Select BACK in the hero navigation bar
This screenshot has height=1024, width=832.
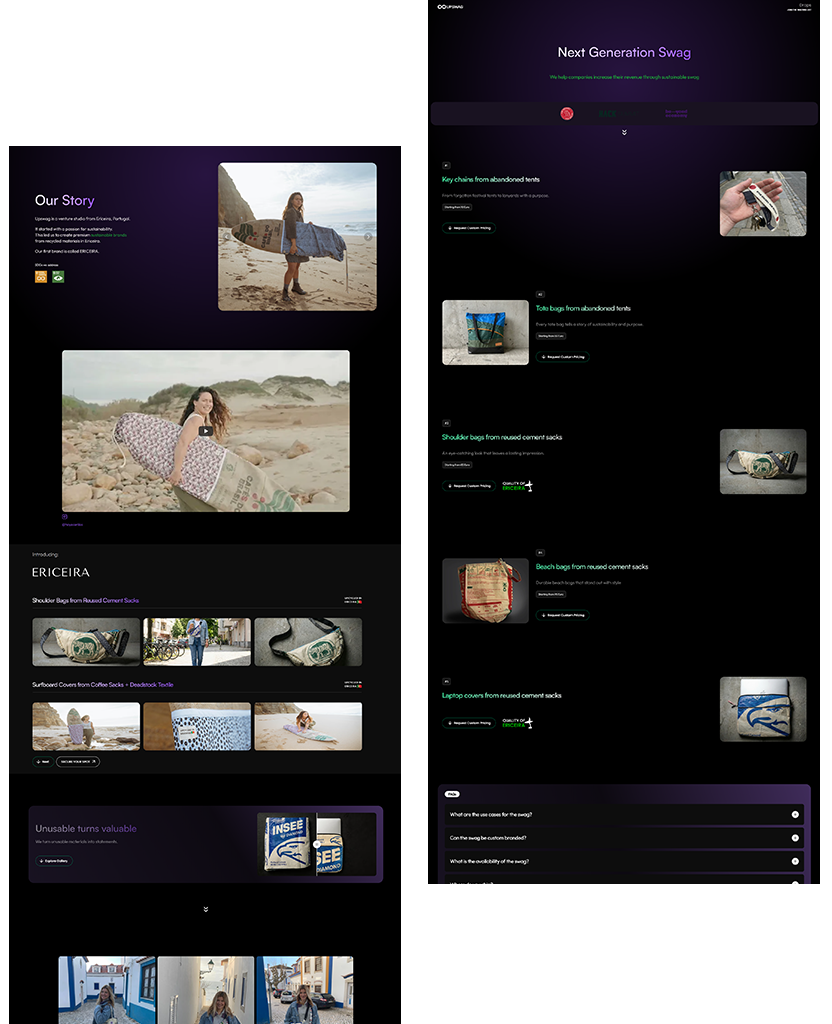click(608, 113)
